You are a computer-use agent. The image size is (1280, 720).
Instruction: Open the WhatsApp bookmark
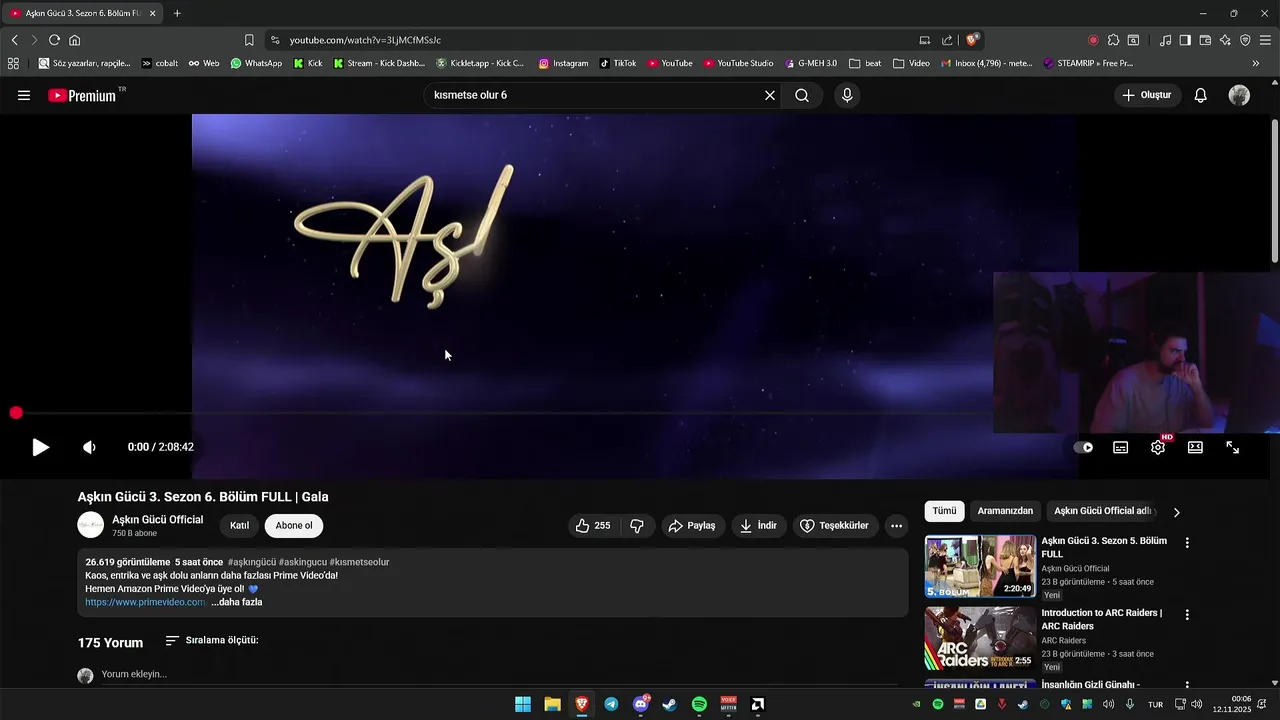click(256, 63)
